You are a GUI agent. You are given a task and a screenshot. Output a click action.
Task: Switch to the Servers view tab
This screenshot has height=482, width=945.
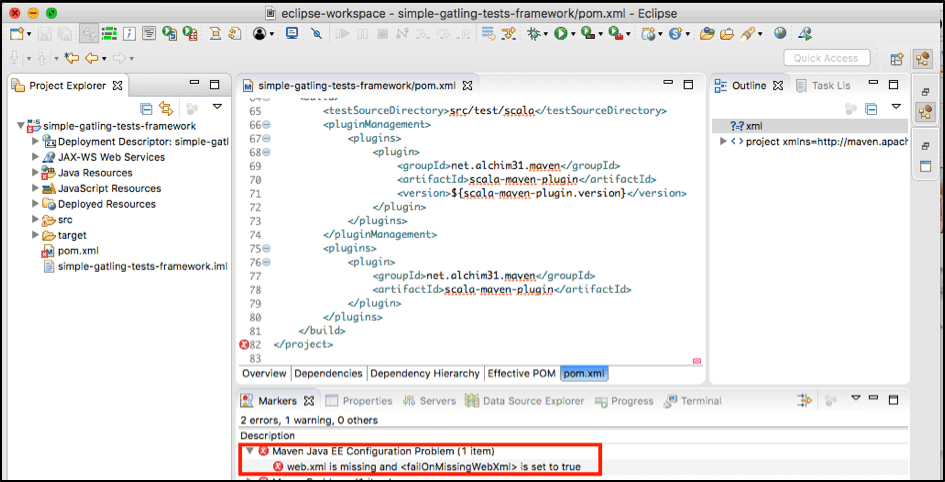(429, 401)
